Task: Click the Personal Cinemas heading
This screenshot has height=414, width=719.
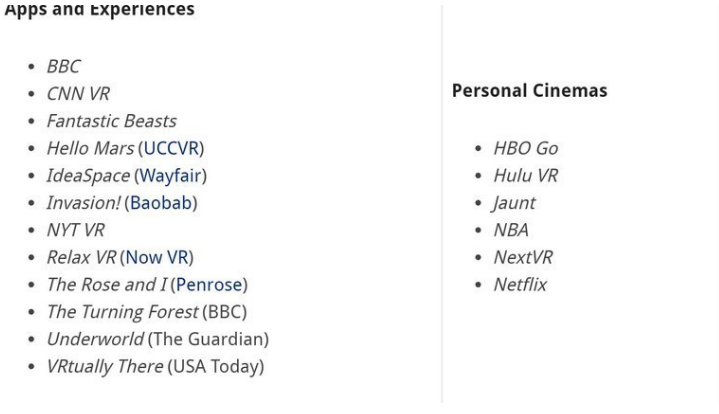Action: (x=530, y=91)
